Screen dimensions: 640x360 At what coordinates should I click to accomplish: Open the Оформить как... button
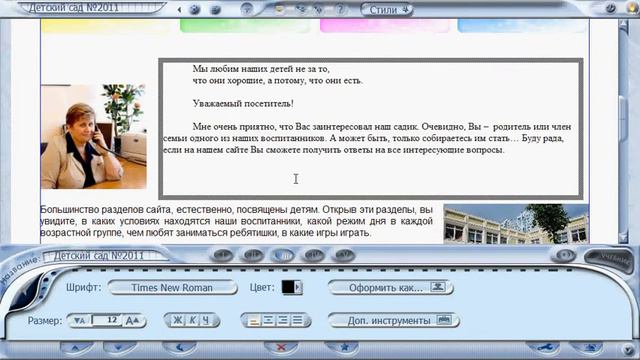point(391,288)
